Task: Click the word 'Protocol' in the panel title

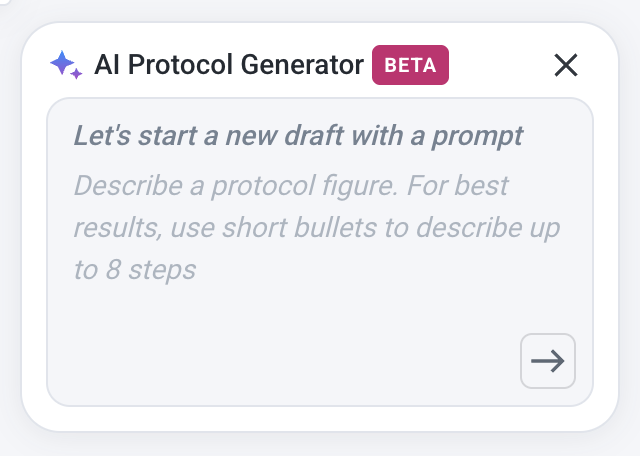Action: pyautogui.click(x=180, y=65)
